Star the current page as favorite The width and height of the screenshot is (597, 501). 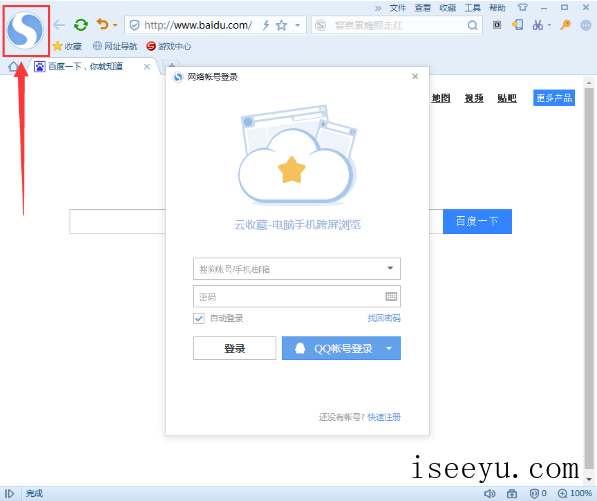(x=281, y=26)
